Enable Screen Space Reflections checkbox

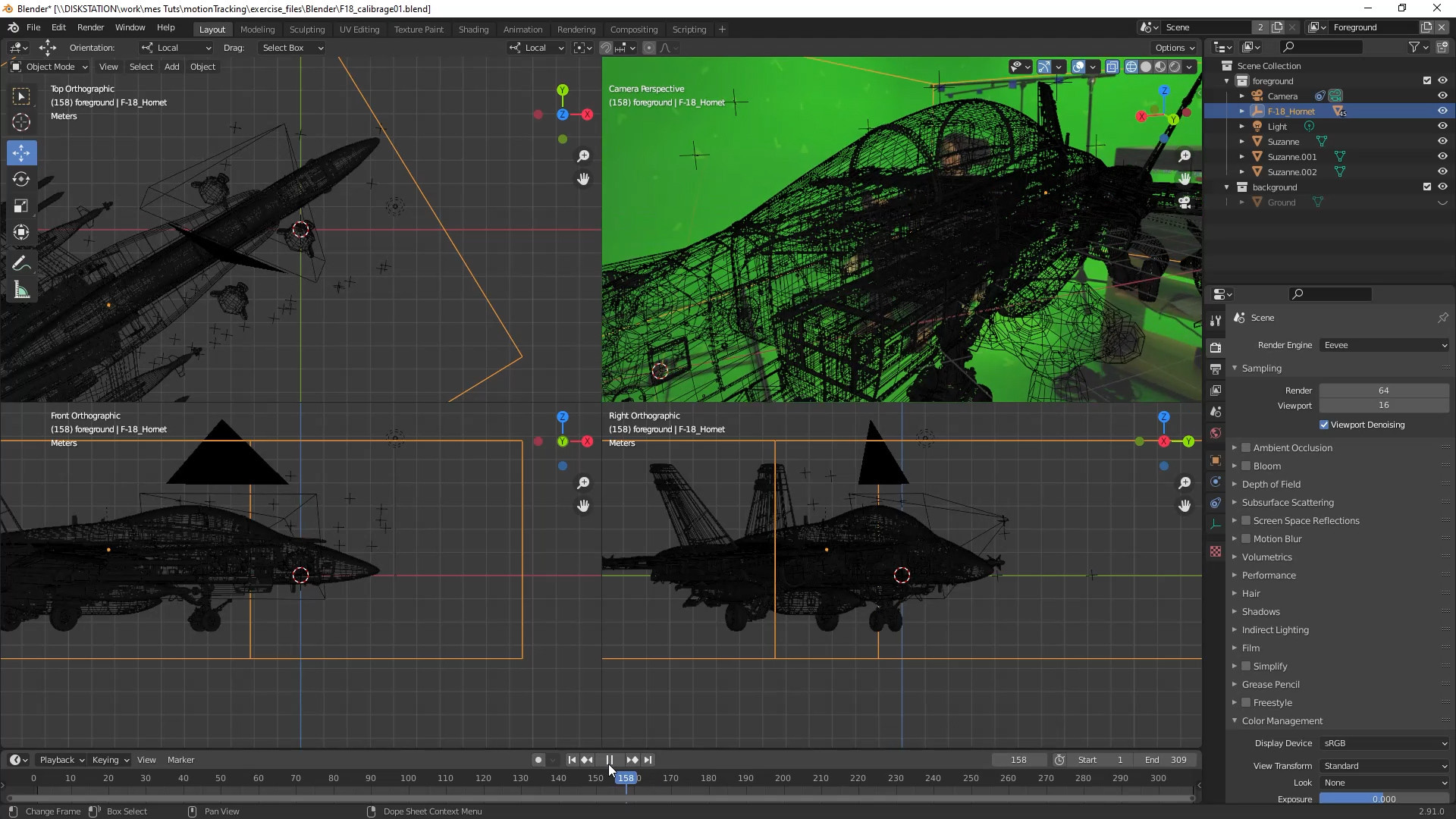[x=1246, y=521]
